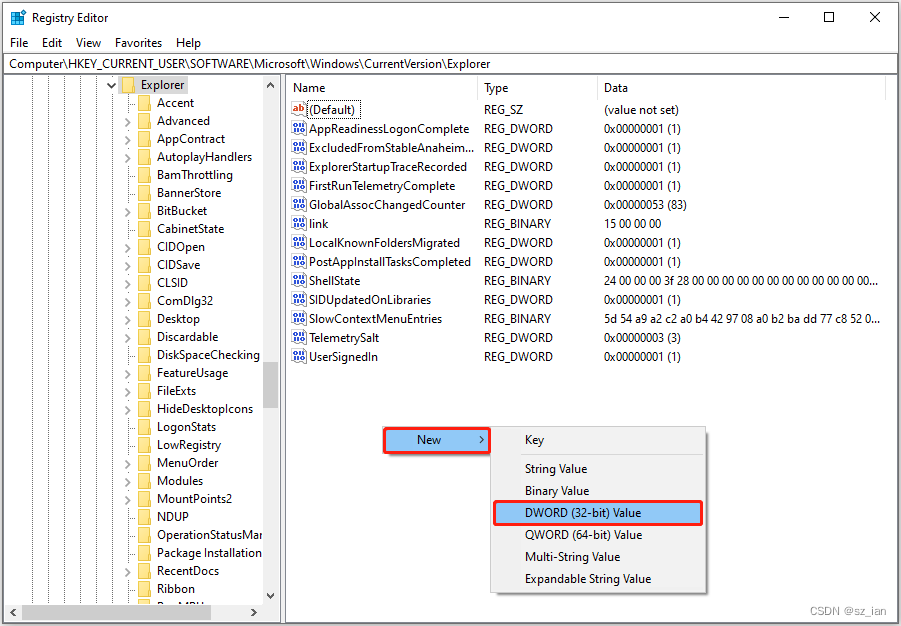Screen dimensions: 901x626
Task: Click the FileExts key folder icon
Action: tap(144, 391)
